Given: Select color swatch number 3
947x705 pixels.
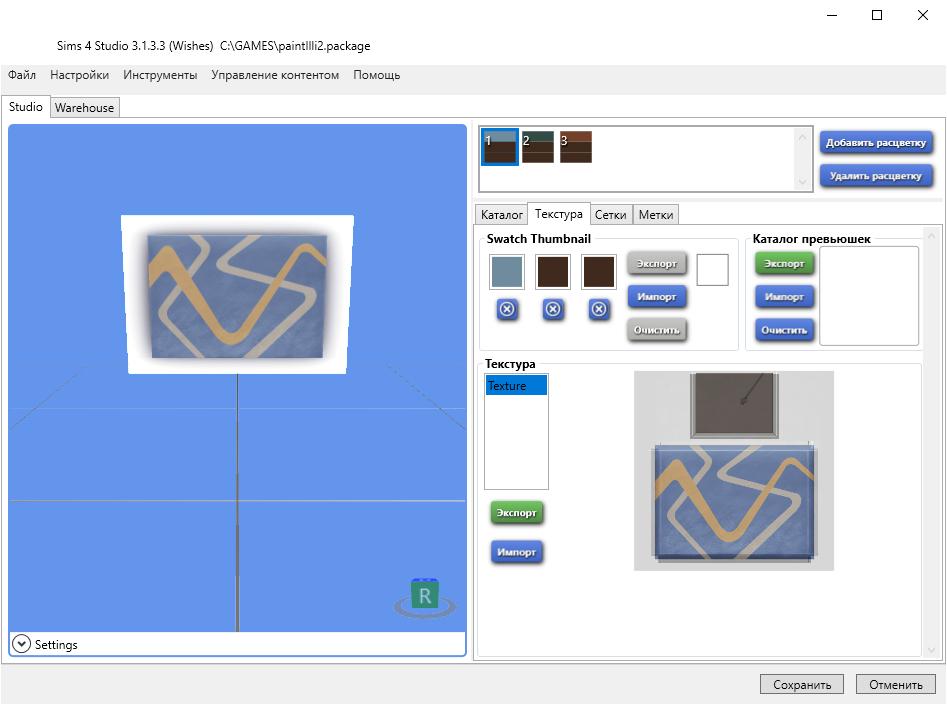Looking at the screenshot, I should (576, 147).
